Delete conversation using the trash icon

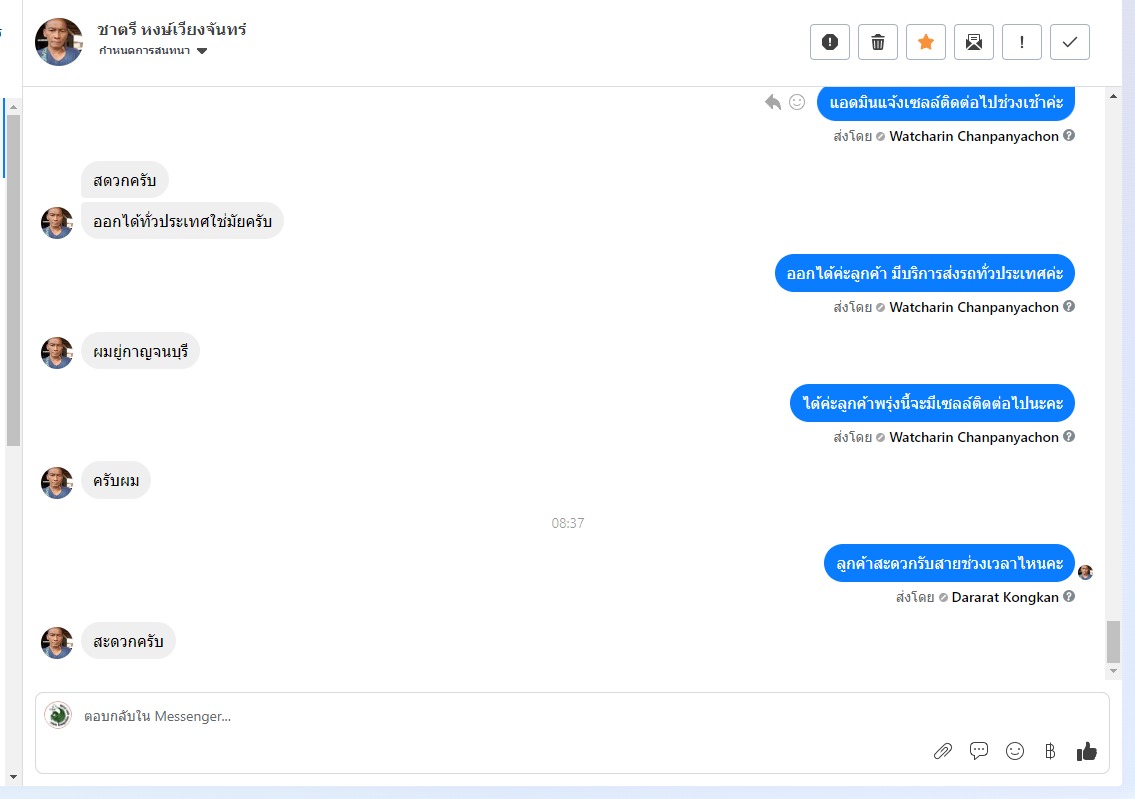[x=877, y=42]
